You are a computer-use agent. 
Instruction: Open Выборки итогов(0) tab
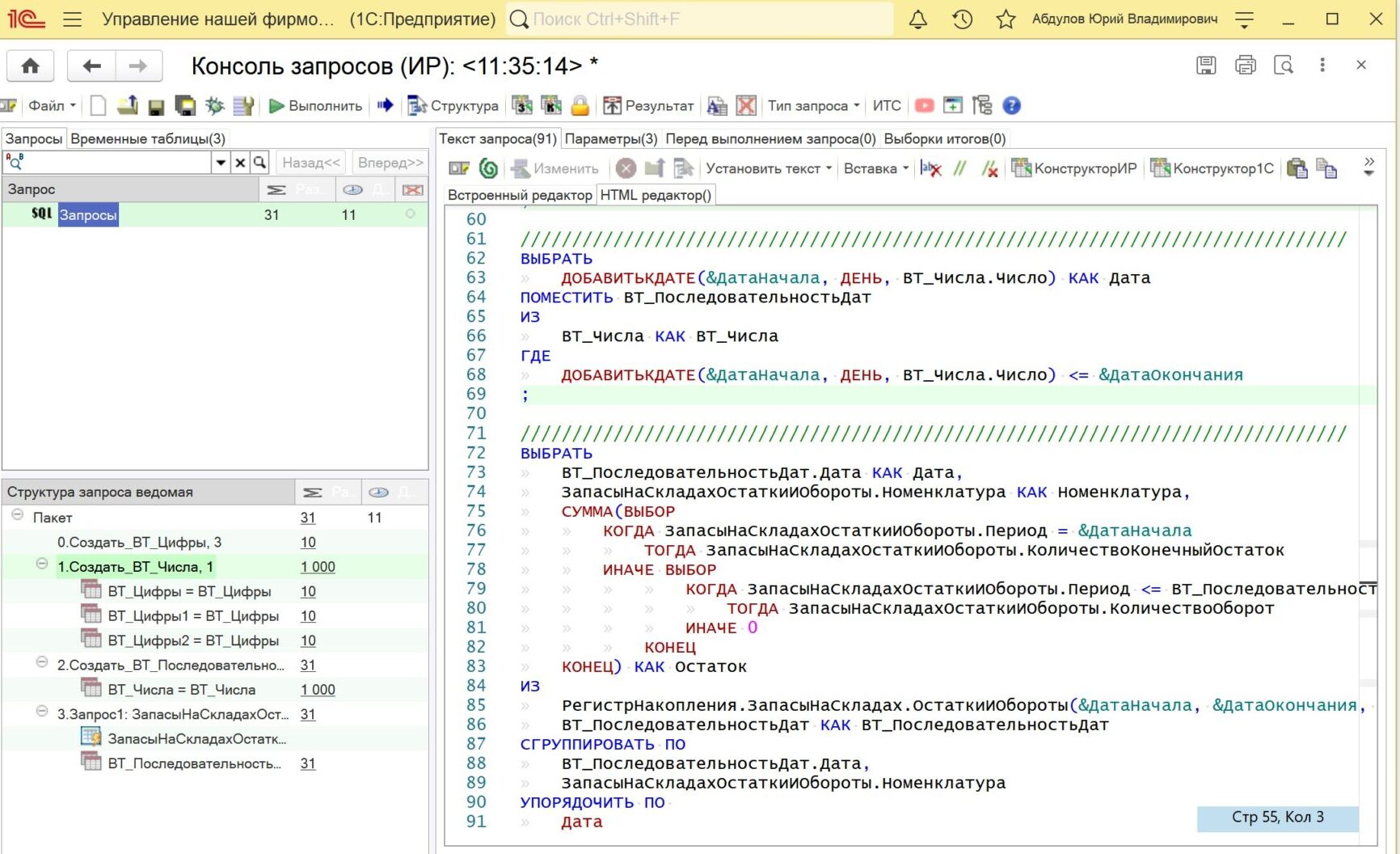pos(944,139)
